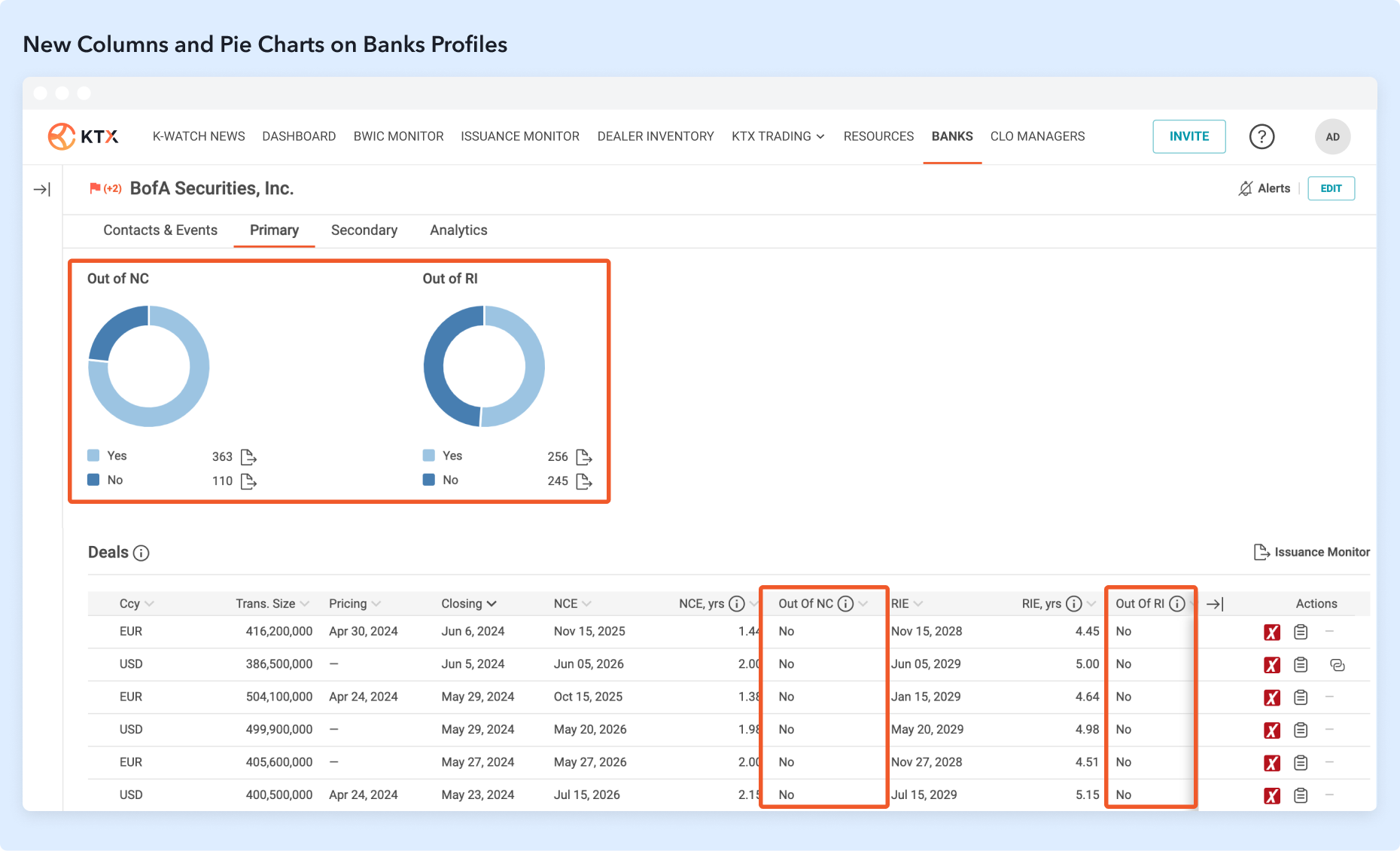Open KTX Trading dropdown menu
The image size is (1400, 851).
pyautogui.click(x=778, y=136)
